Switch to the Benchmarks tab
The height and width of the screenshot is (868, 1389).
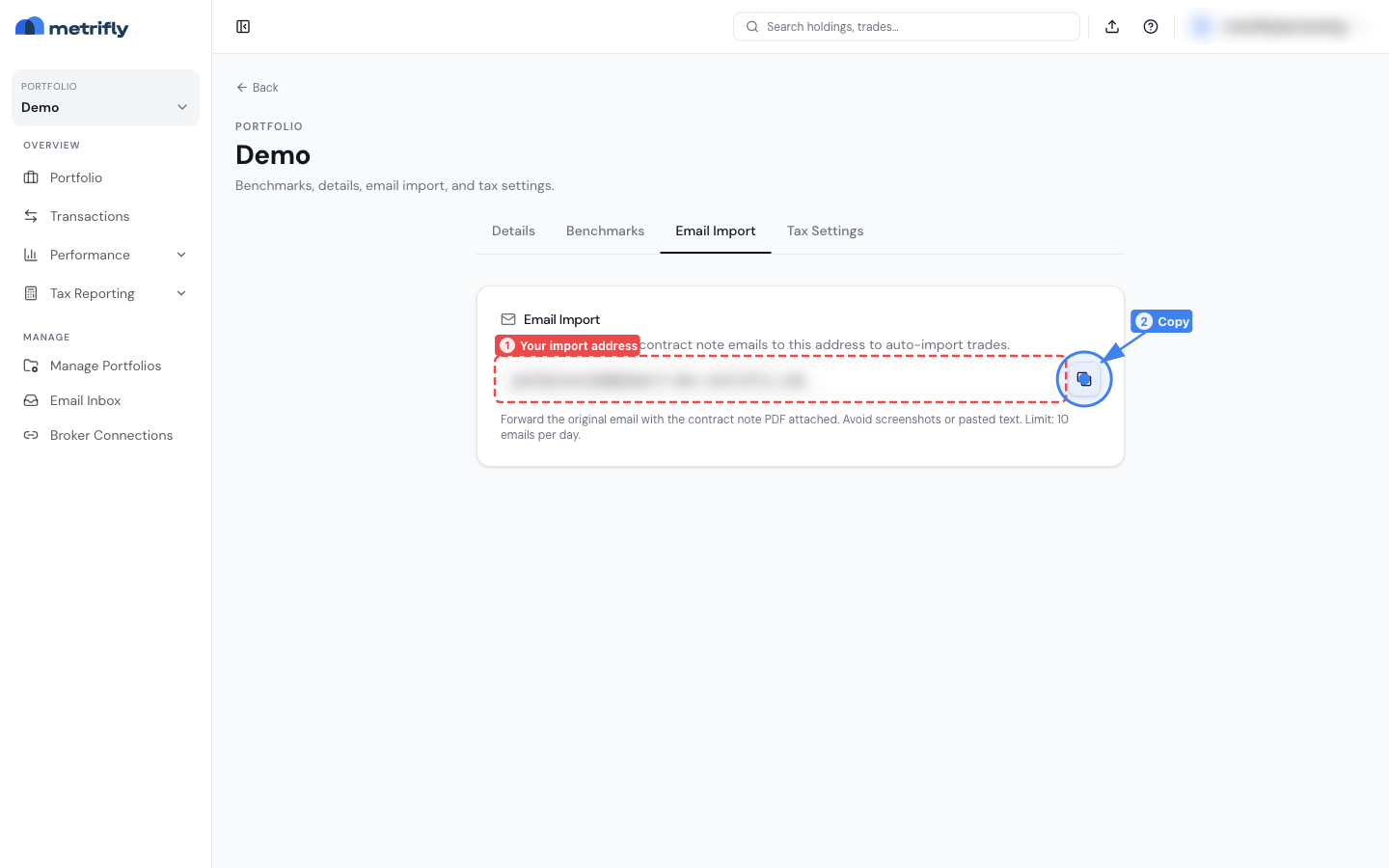605,231
